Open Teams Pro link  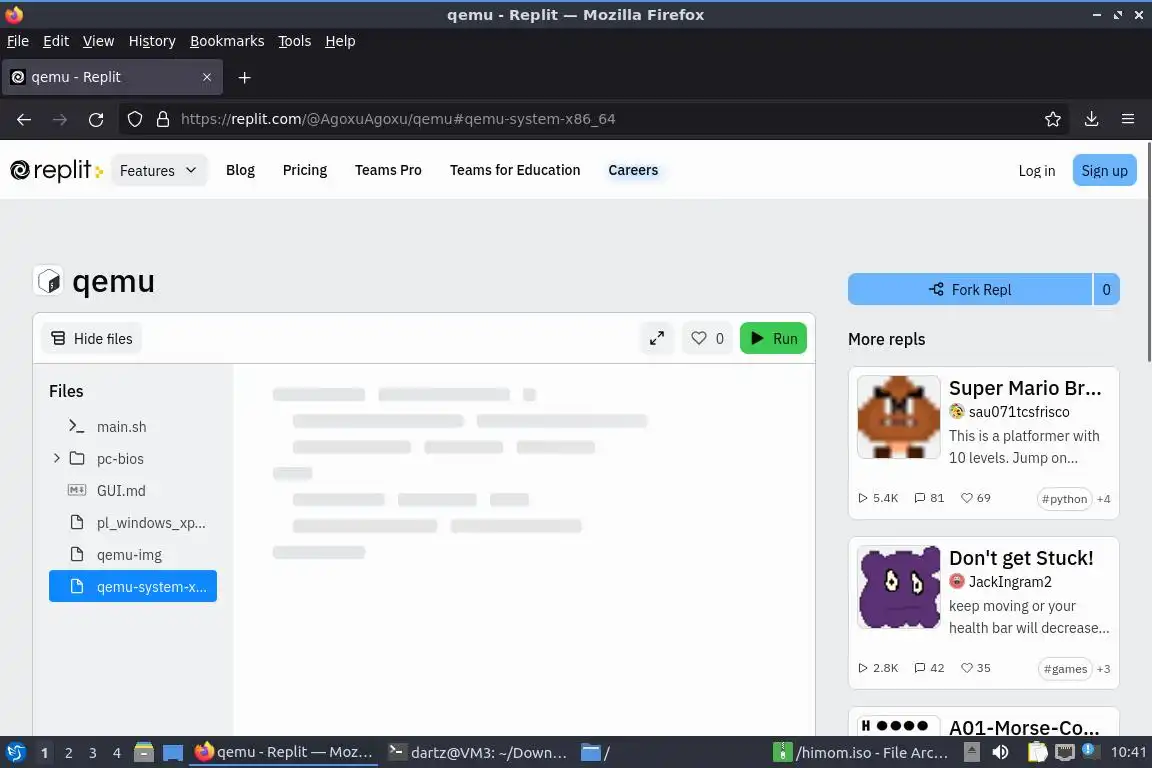388,171
